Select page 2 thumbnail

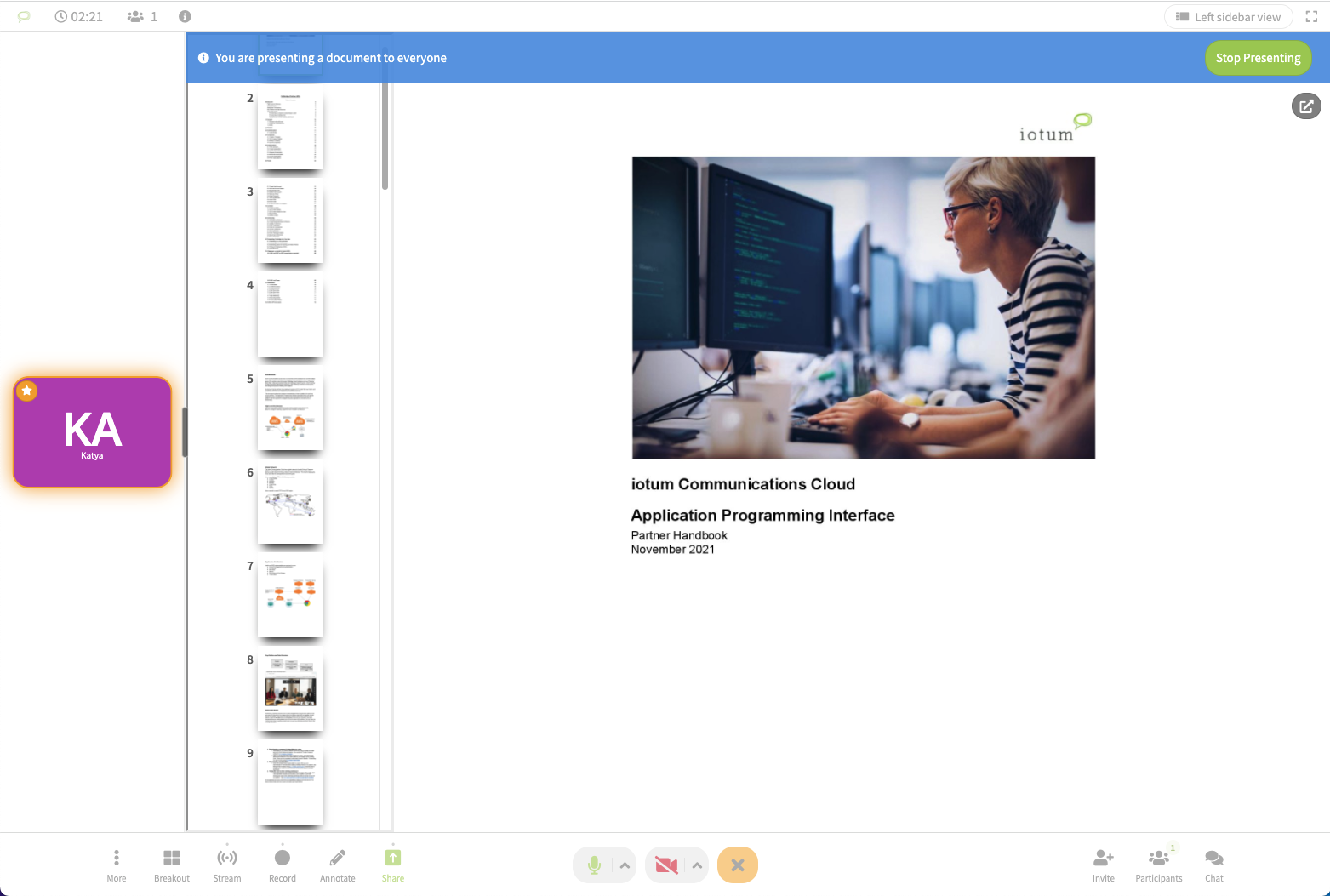pyautogui.click(x=290, y=130)
